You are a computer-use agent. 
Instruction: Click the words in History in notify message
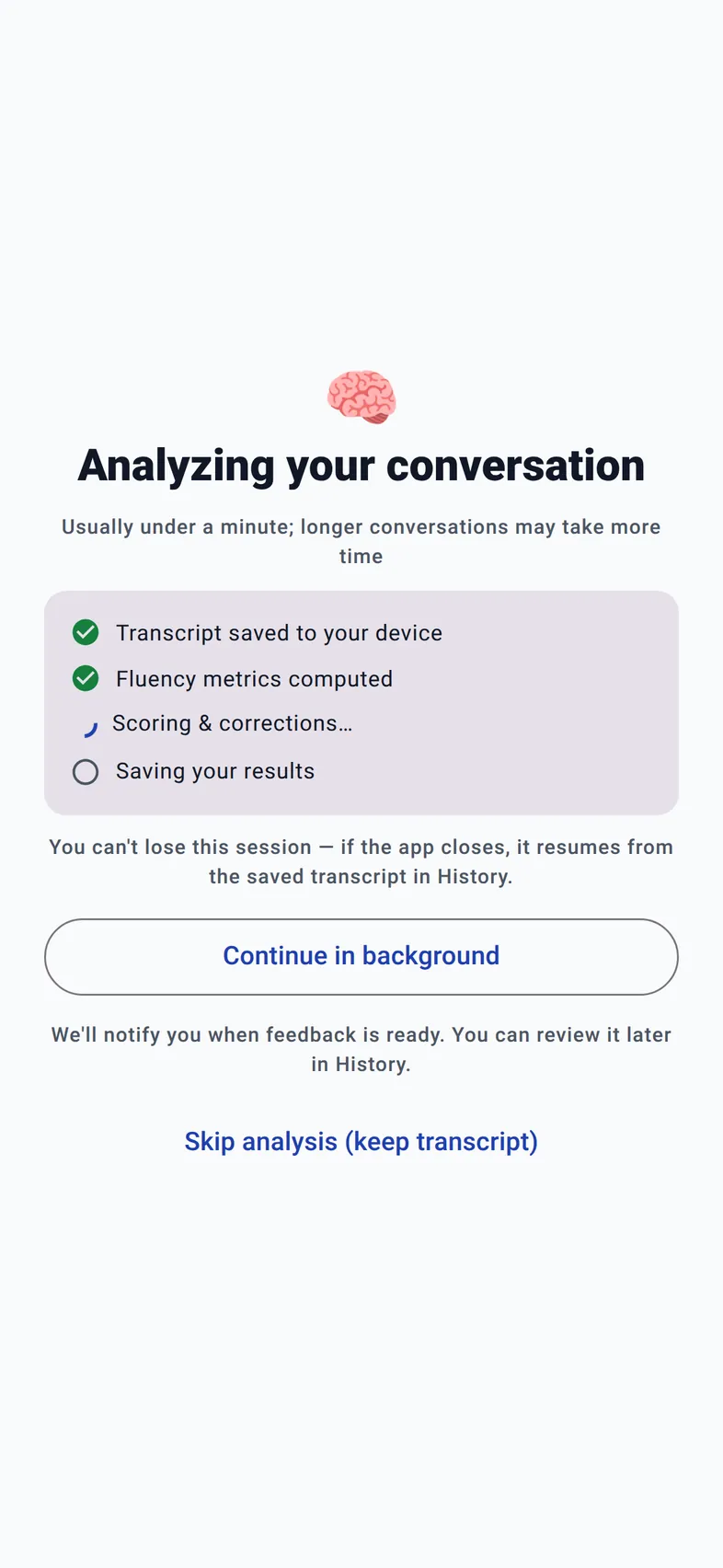tap(360, 1064)
